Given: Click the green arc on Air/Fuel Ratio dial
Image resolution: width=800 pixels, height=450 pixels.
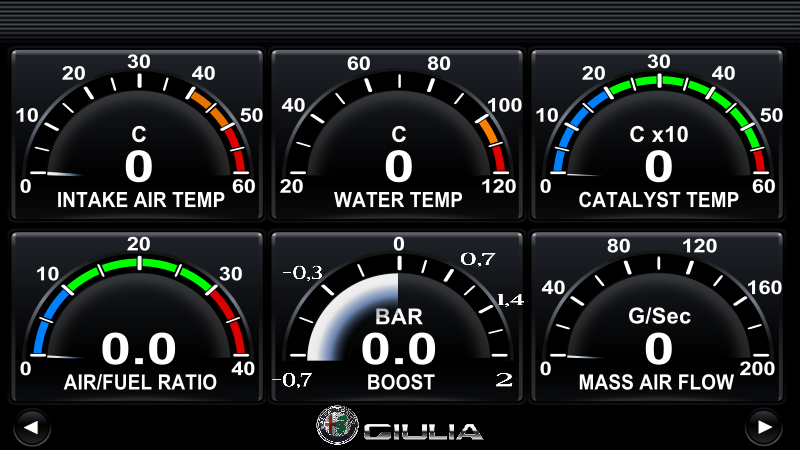Looking at the screenshot, I should tap(139, 266).
